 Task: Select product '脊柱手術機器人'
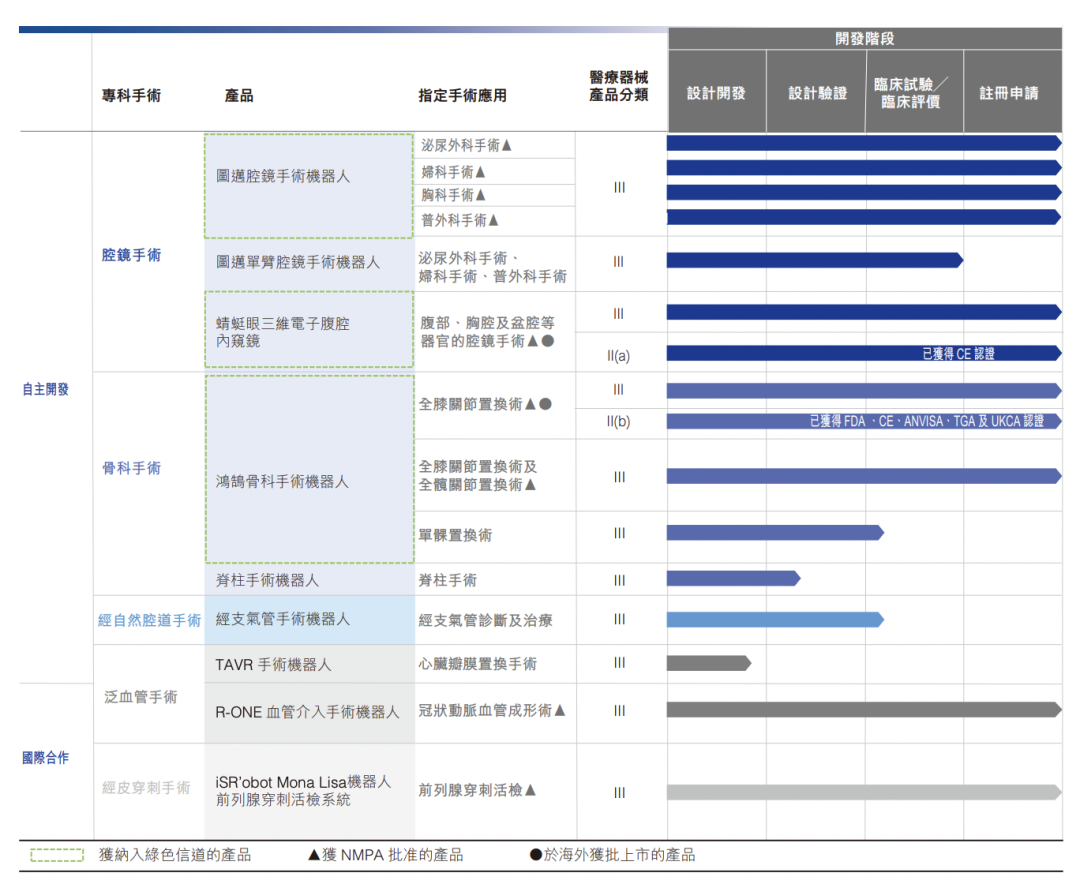click(267, 580)
